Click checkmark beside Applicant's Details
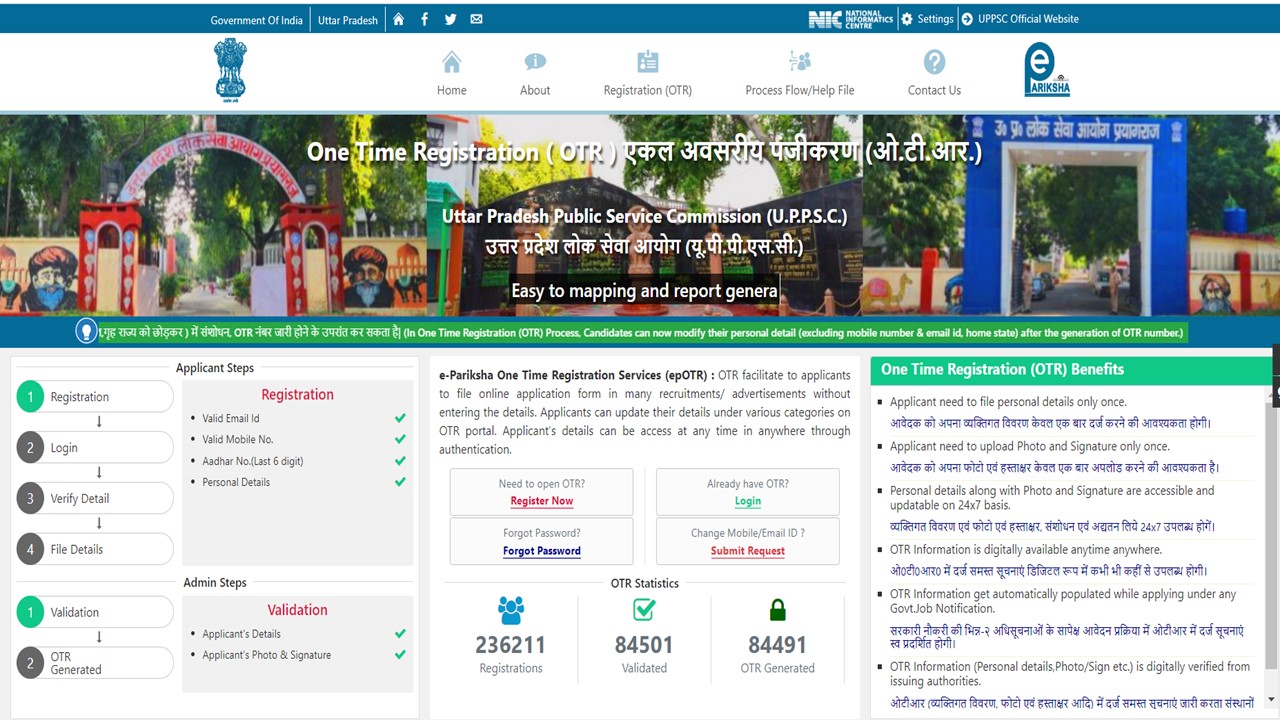The height and width of the screenshot is (720, 1280). [x=400, y=634]
